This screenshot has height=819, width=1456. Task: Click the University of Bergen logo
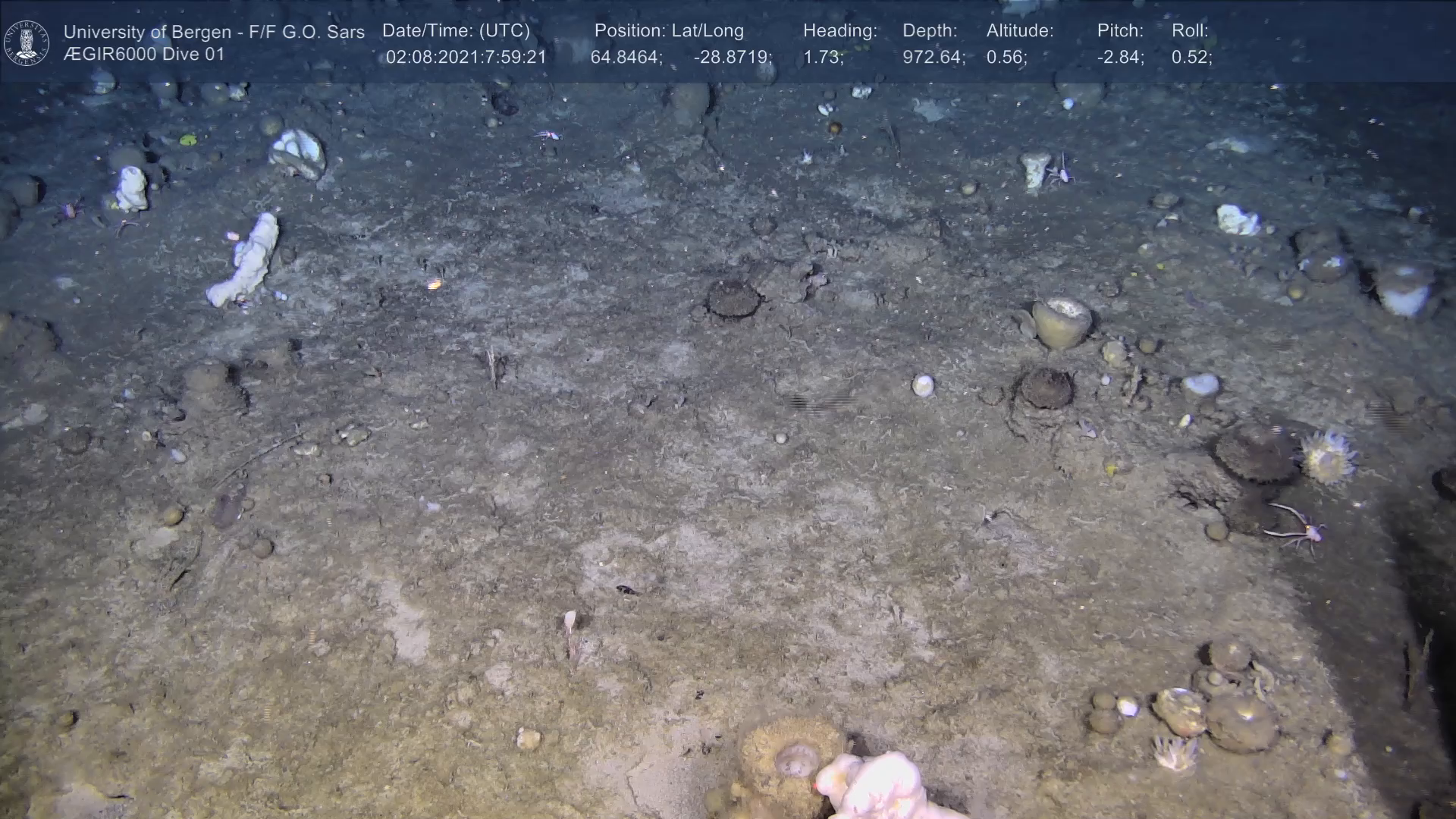point(27,42)
